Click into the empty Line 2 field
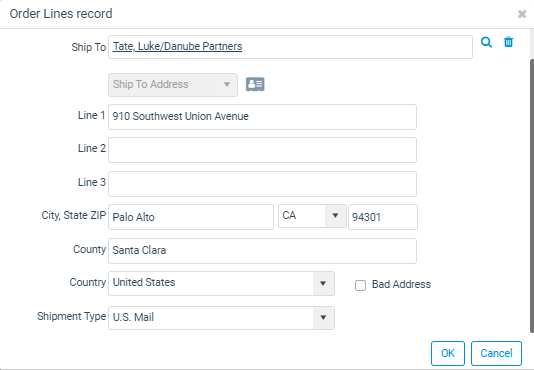Image resolution: width=534 pixels, height=370 pixels. click(x=262, y=150)
